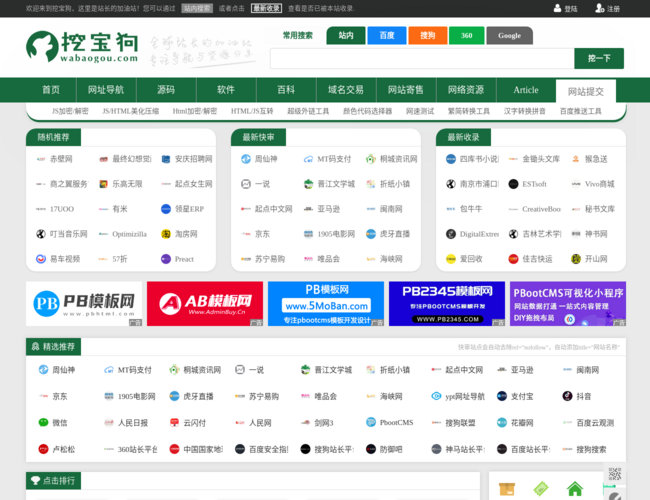Click 安庆招聘网 icon in 随机推荐
Viewport: 650px width, 500px height.
pos(166,159)
